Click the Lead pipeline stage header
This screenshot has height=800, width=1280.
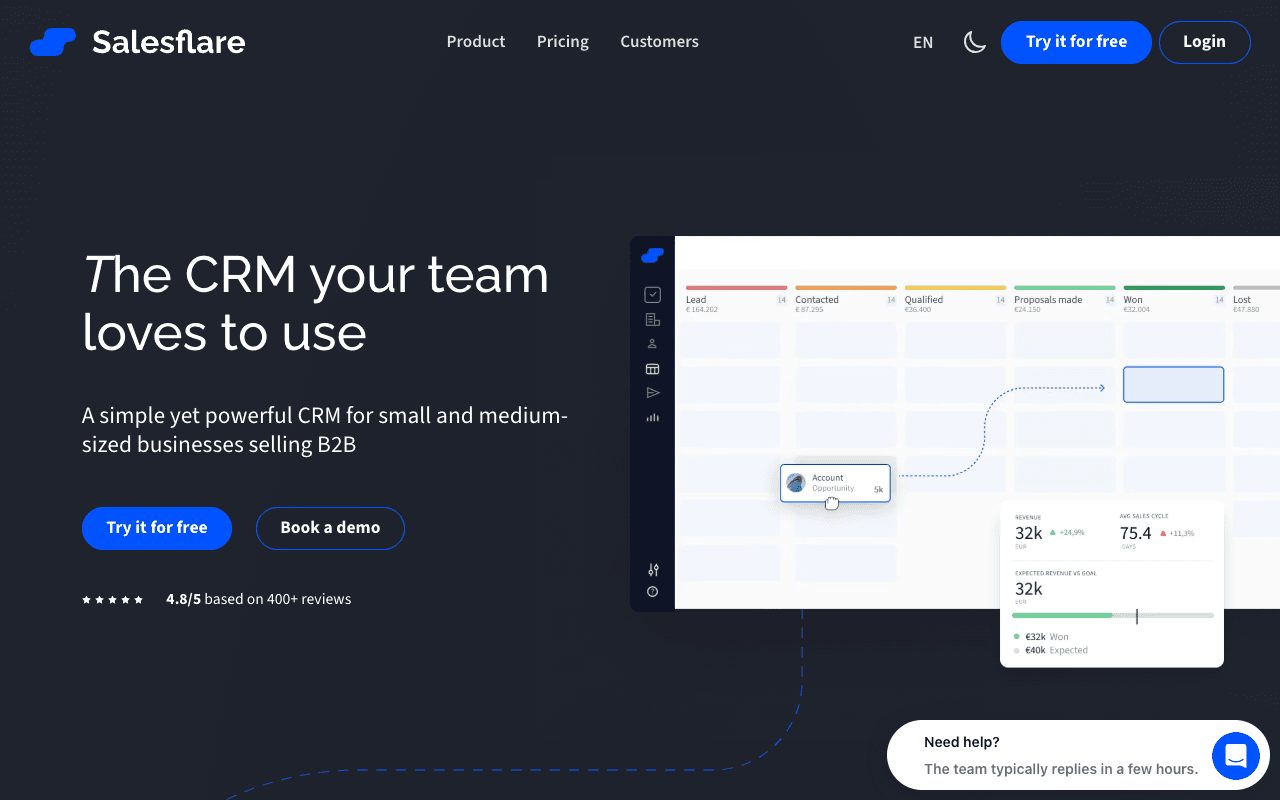696,300
